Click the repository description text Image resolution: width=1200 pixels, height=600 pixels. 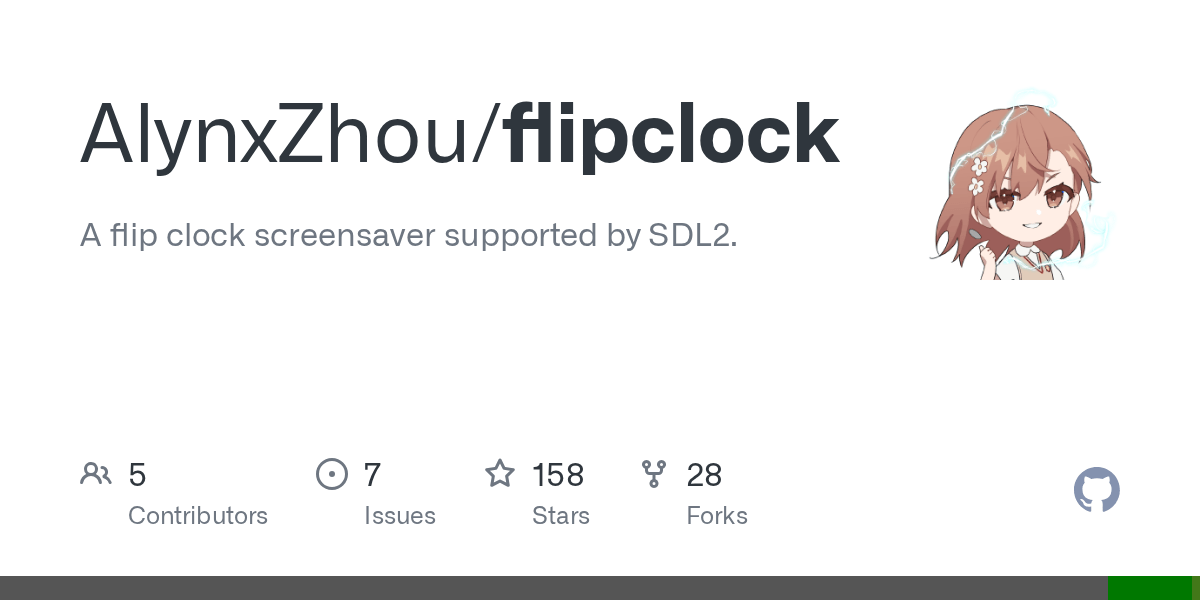[x=408, y=236]
